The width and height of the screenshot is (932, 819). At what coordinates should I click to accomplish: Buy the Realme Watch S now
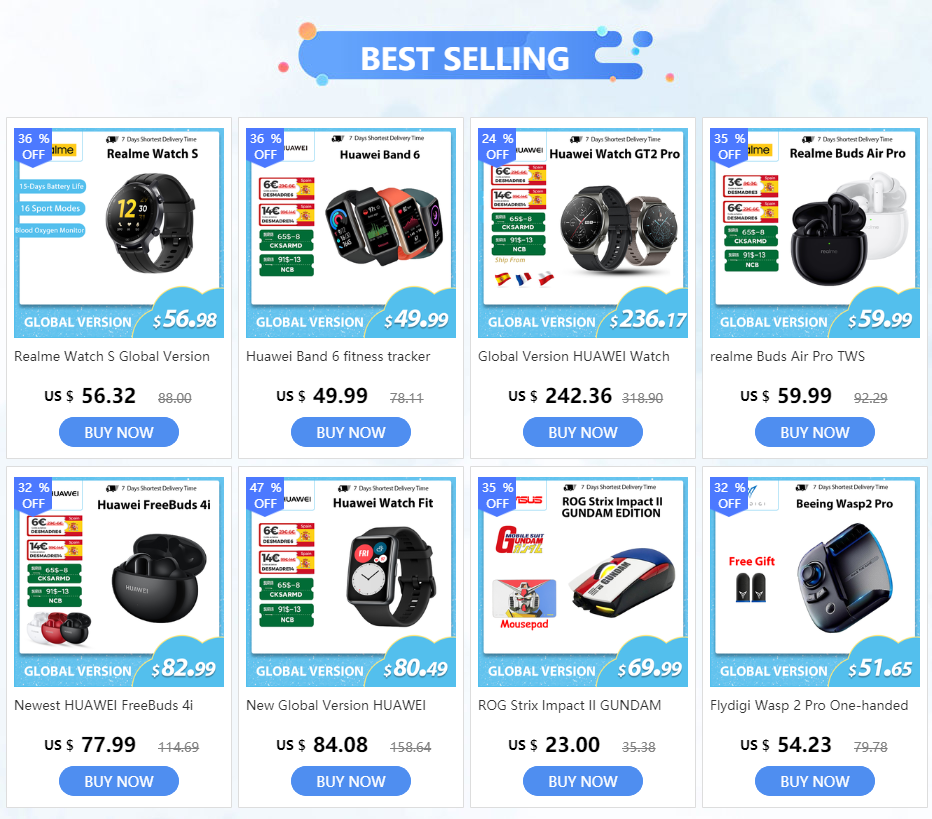click(x=119, y=432)
